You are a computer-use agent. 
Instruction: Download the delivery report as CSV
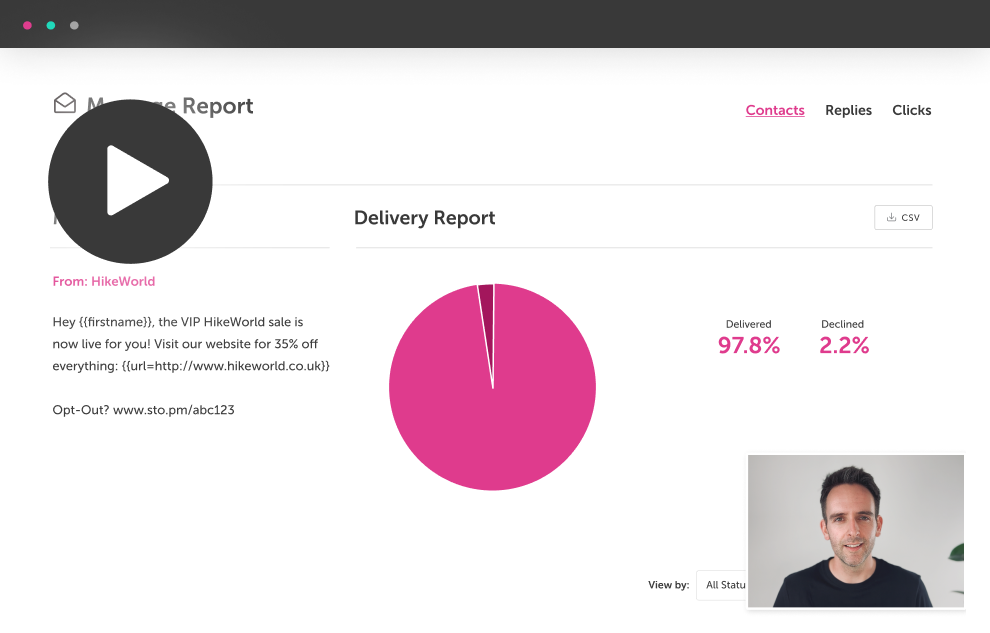[903, 217]
